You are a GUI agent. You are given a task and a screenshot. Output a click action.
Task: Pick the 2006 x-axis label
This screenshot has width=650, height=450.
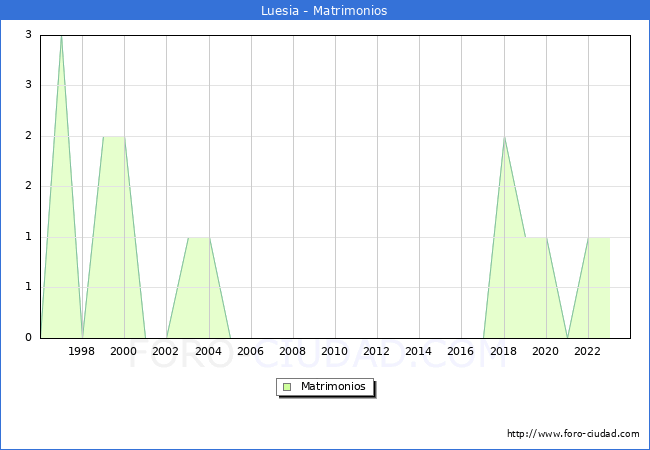(250, 352)
